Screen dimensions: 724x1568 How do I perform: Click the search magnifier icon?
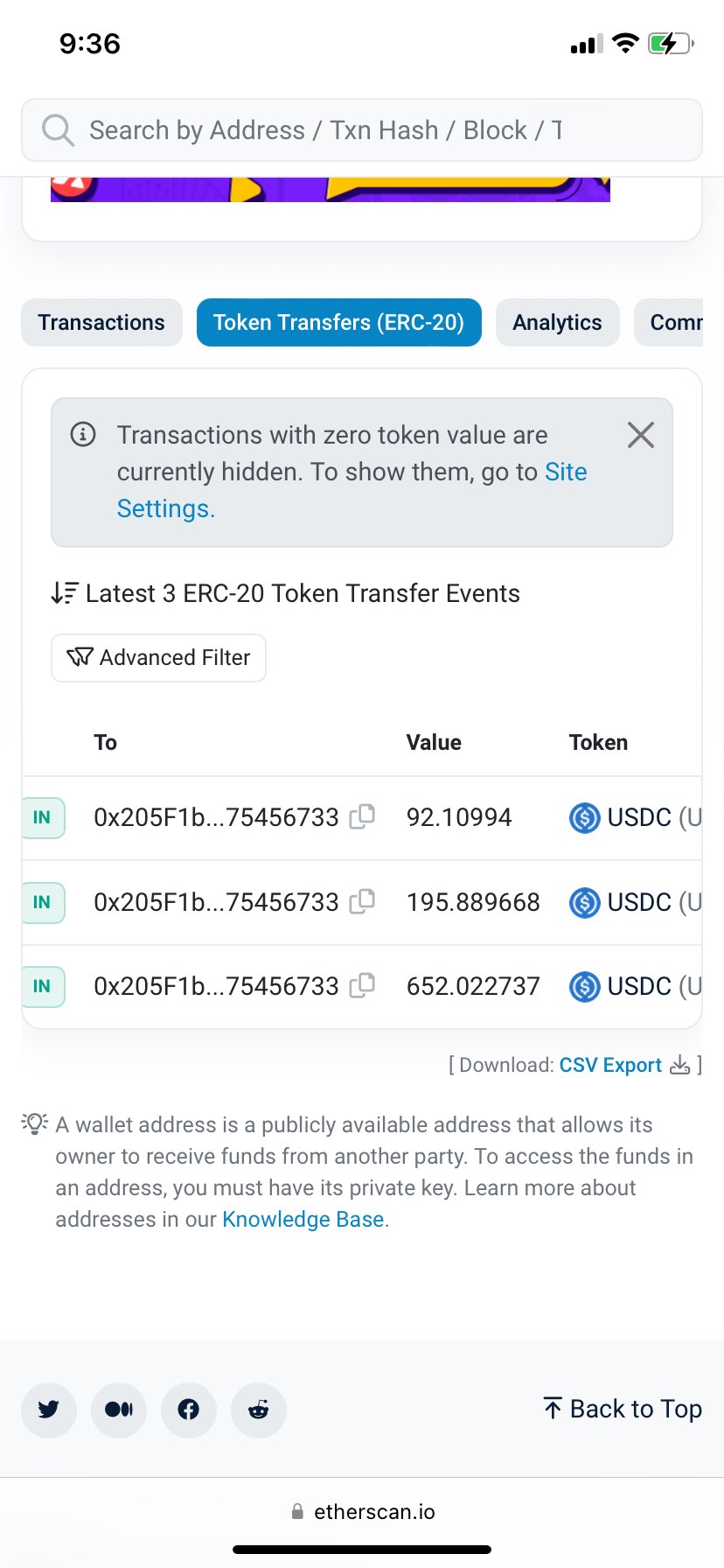pyautogui.click(x=58, y=130)
